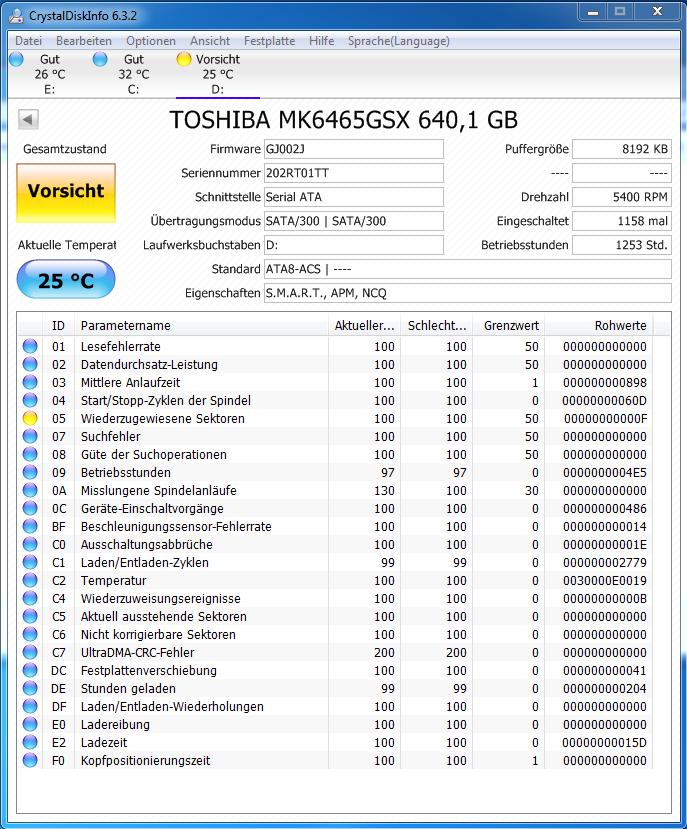Click the ID column header
This screenshot has height=829, width=687.
coord(58,326)
